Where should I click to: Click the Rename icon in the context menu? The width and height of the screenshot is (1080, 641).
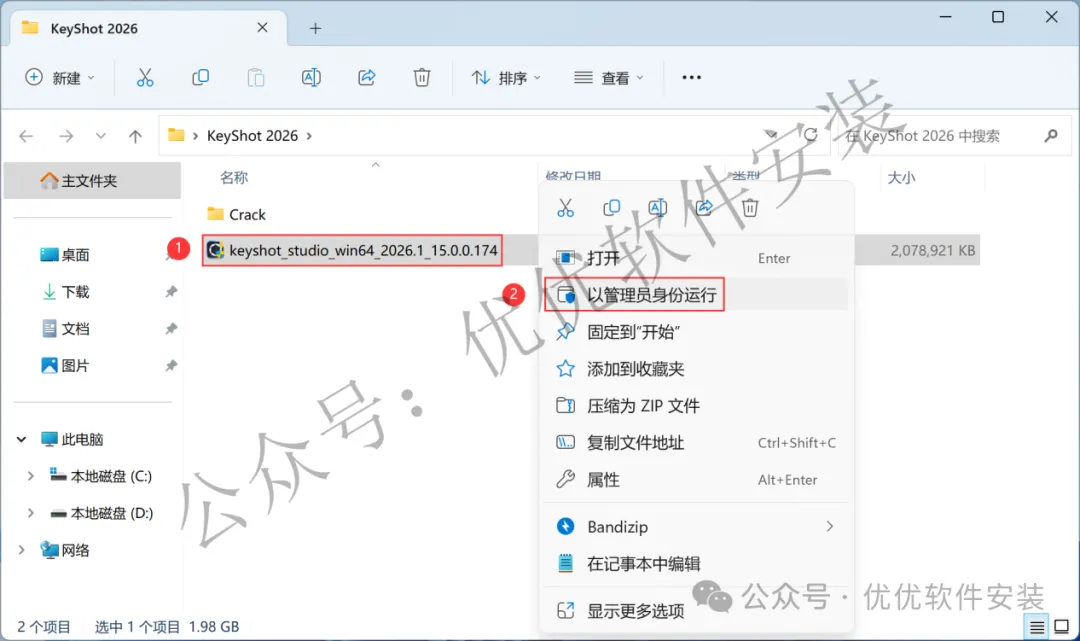click(658, 208)
